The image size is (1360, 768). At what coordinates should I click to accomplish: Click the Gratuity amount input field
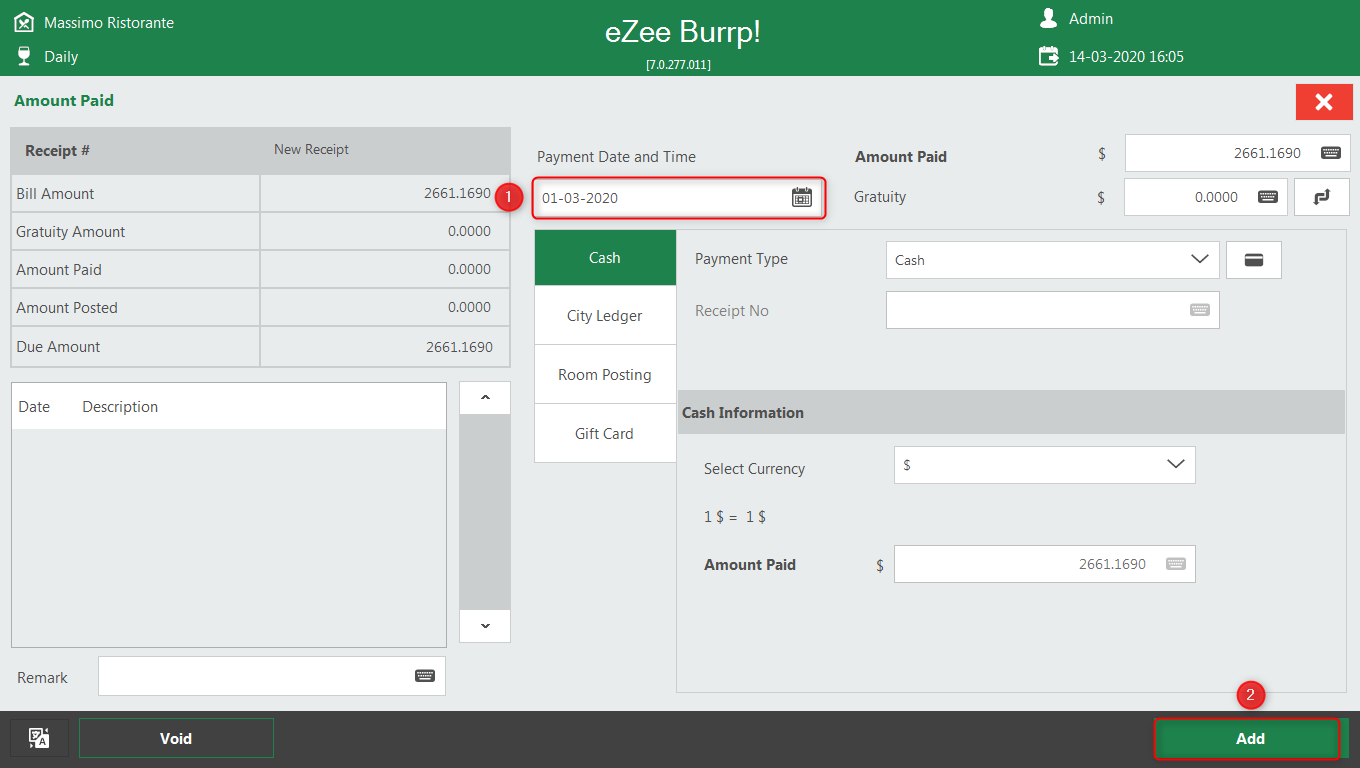pos(1205,197)
